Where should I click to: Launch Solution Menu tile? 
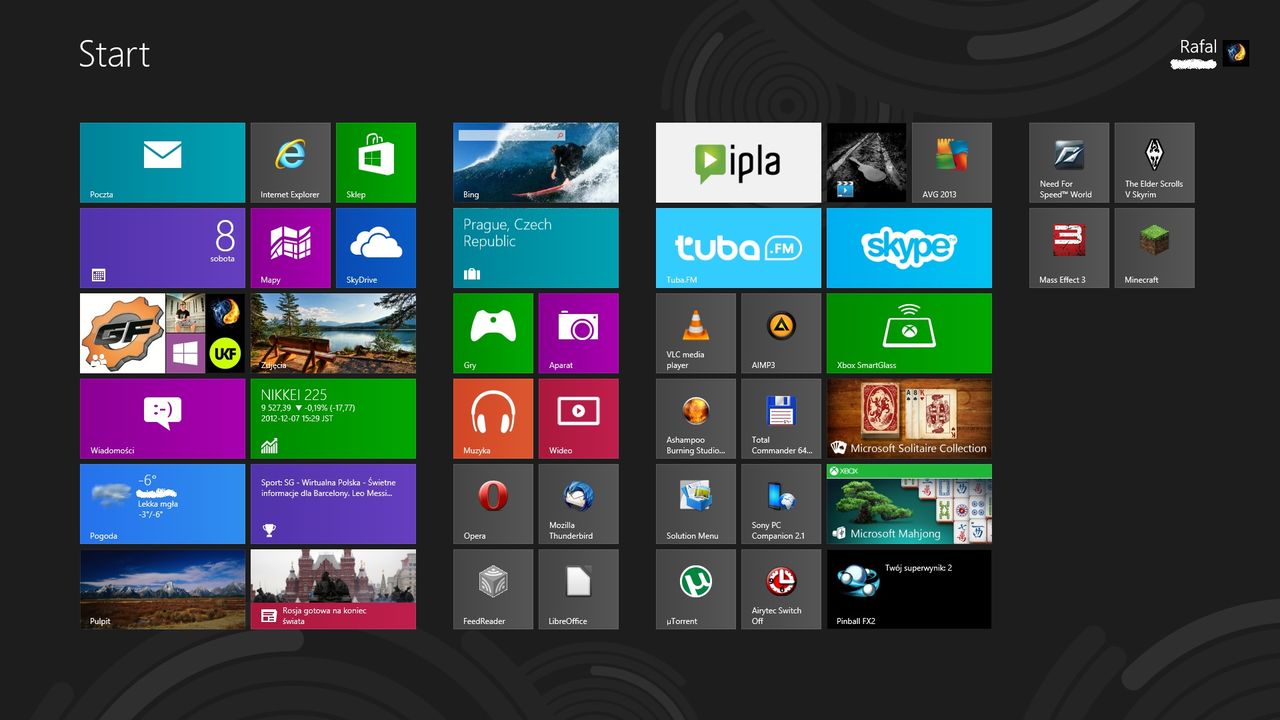[x=696, y=504]
